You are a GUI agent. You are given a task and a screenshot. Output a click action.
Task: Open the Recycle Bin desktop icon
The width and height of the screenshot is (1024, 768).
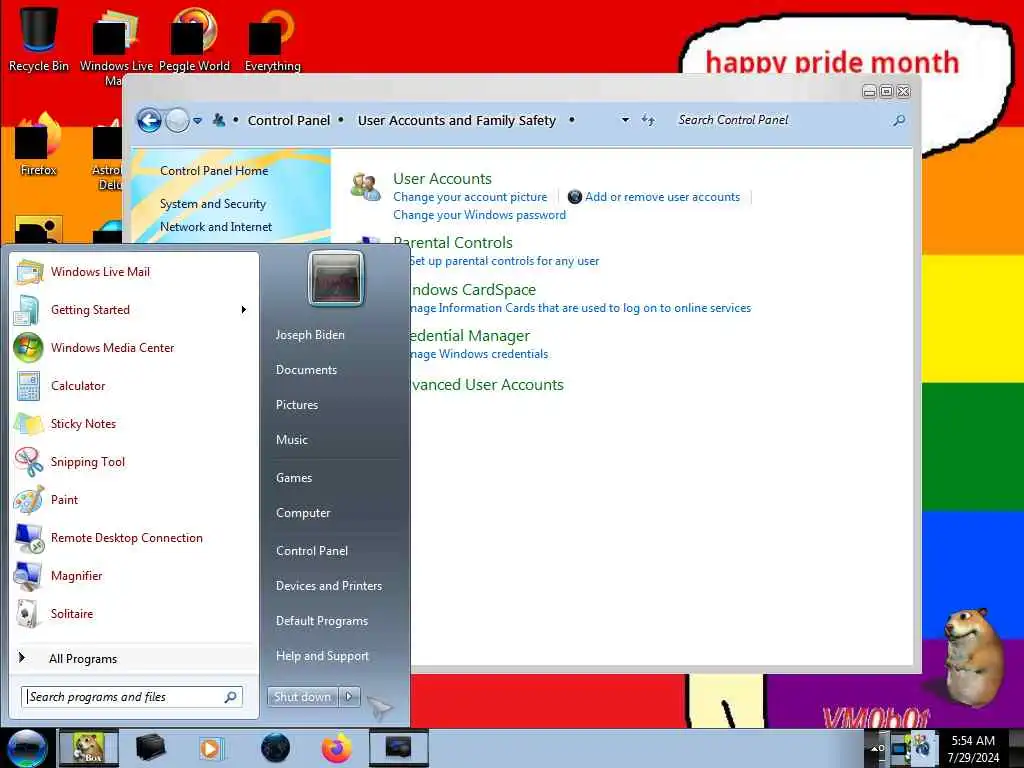click(x=39, y=39)
